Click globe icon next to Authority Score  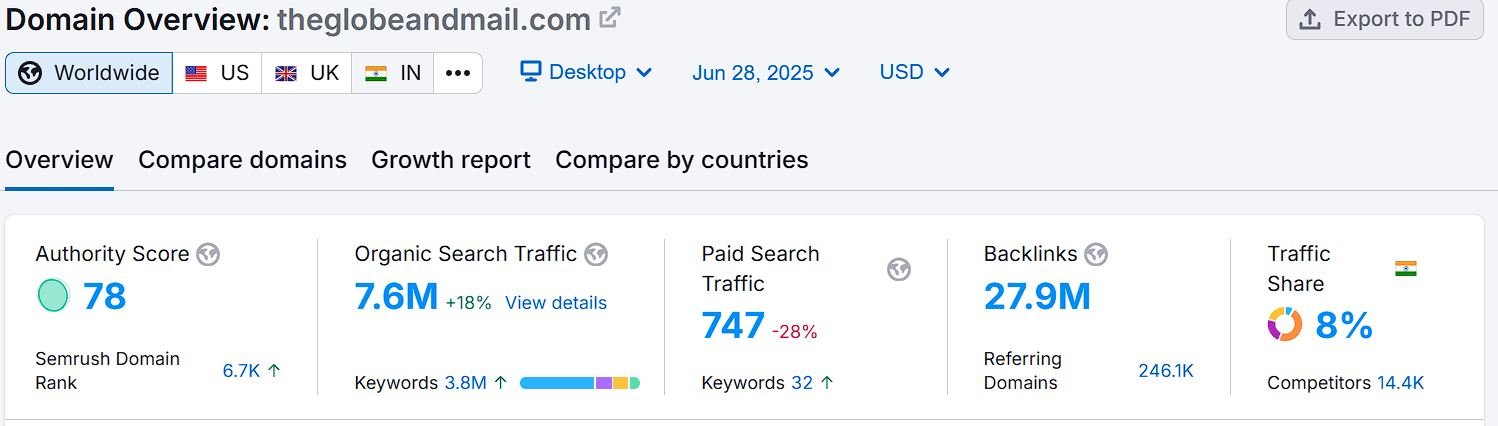(x=208, y=254)
